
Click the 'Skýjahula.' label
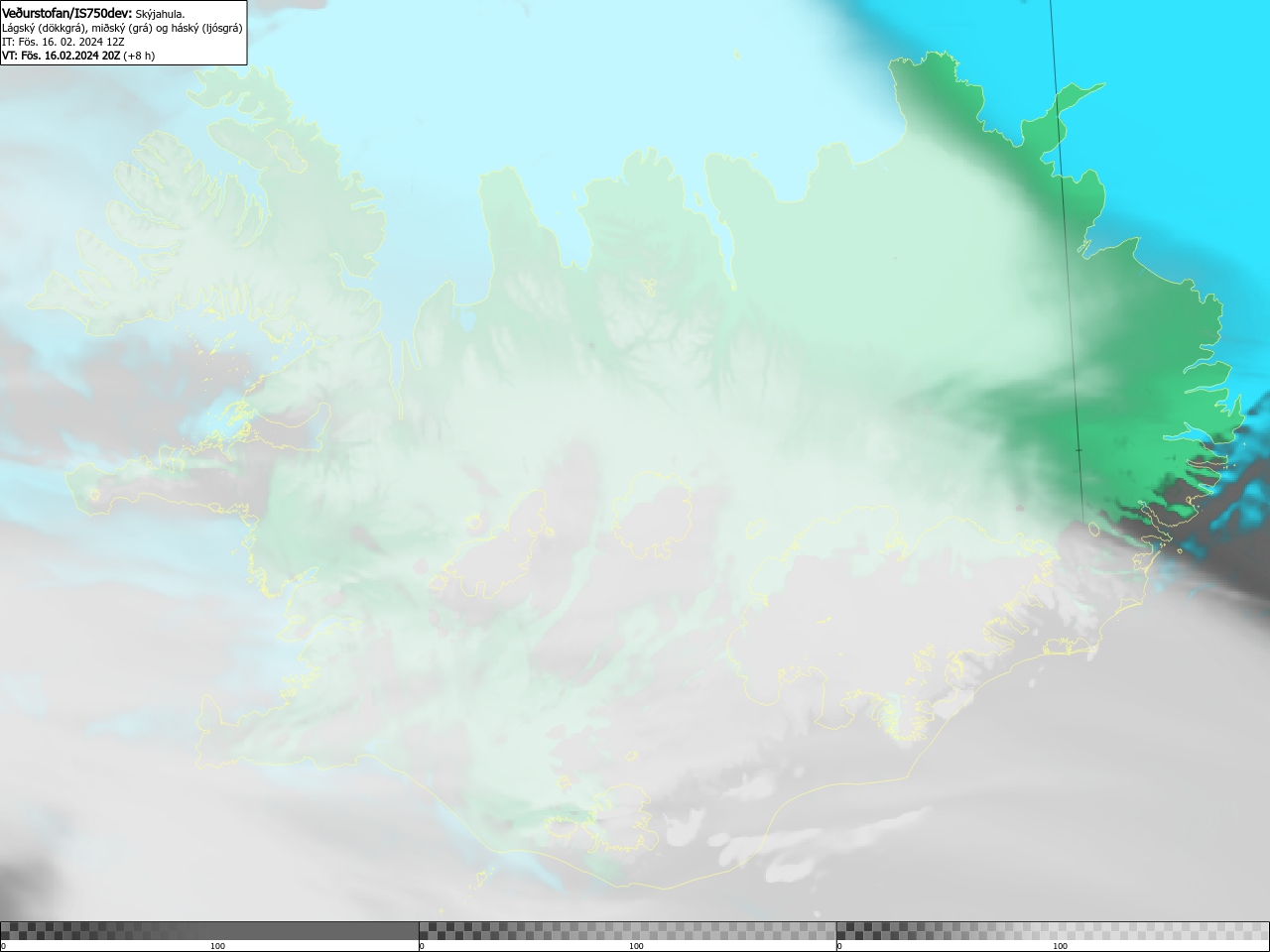pyautogui.click(x=160, y=14)
